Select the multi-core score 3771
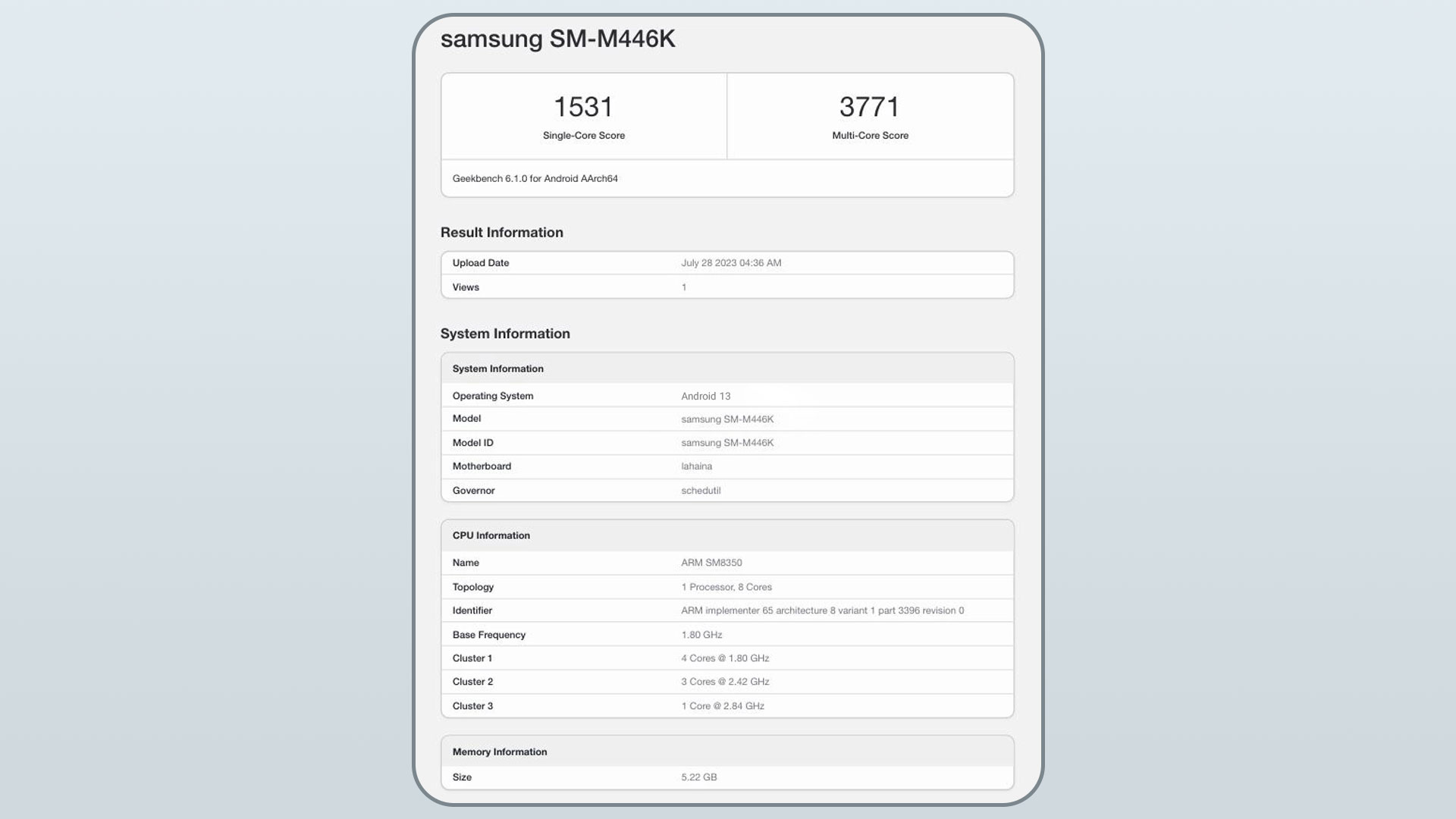 (x=869, y=107)
